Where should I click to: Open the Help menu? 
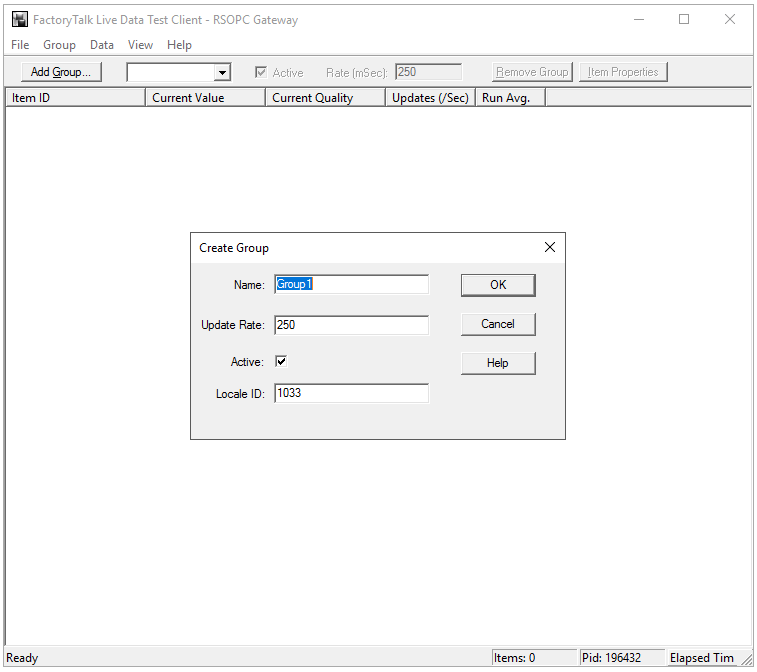(180, 45)
